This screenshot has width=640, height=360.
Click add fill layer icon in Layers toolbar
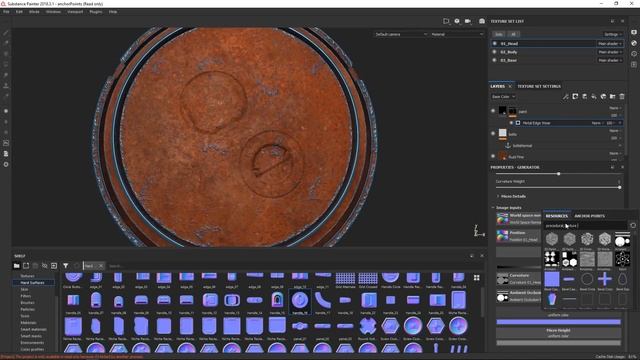coord(594,97)
